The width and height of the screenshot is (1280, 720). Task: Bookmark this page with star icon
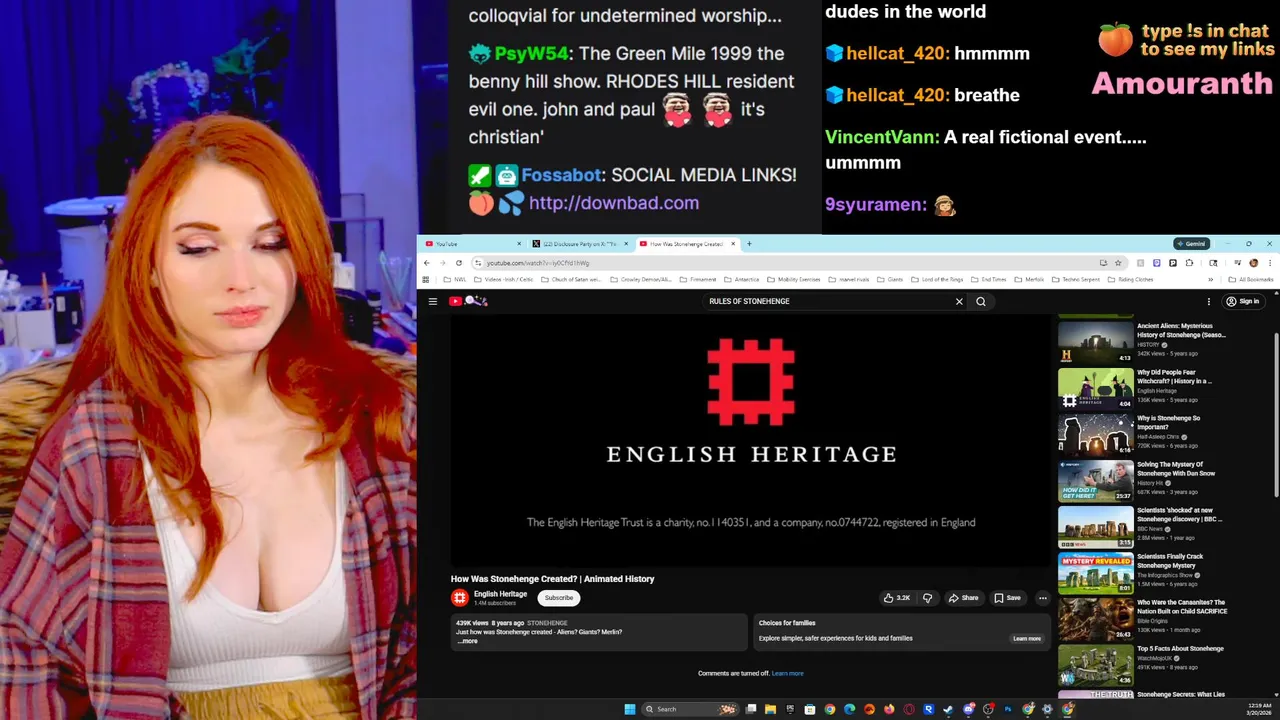point(1118,263)
